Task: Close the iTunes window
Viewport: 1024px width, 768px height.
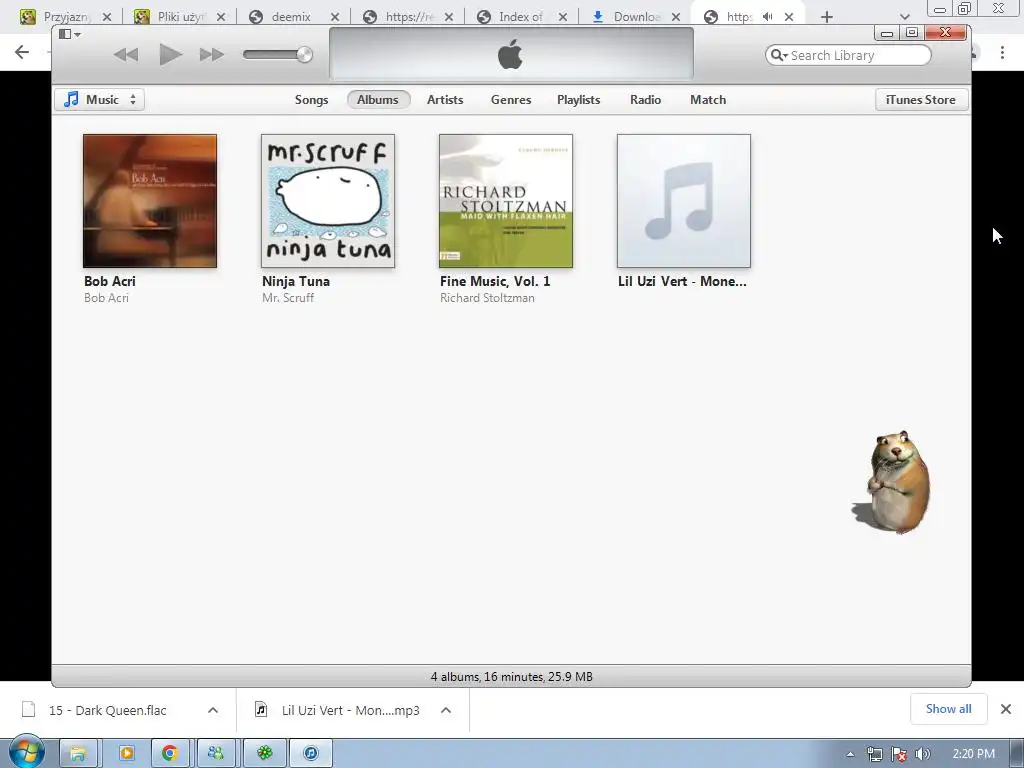Action: coord(945,33)
